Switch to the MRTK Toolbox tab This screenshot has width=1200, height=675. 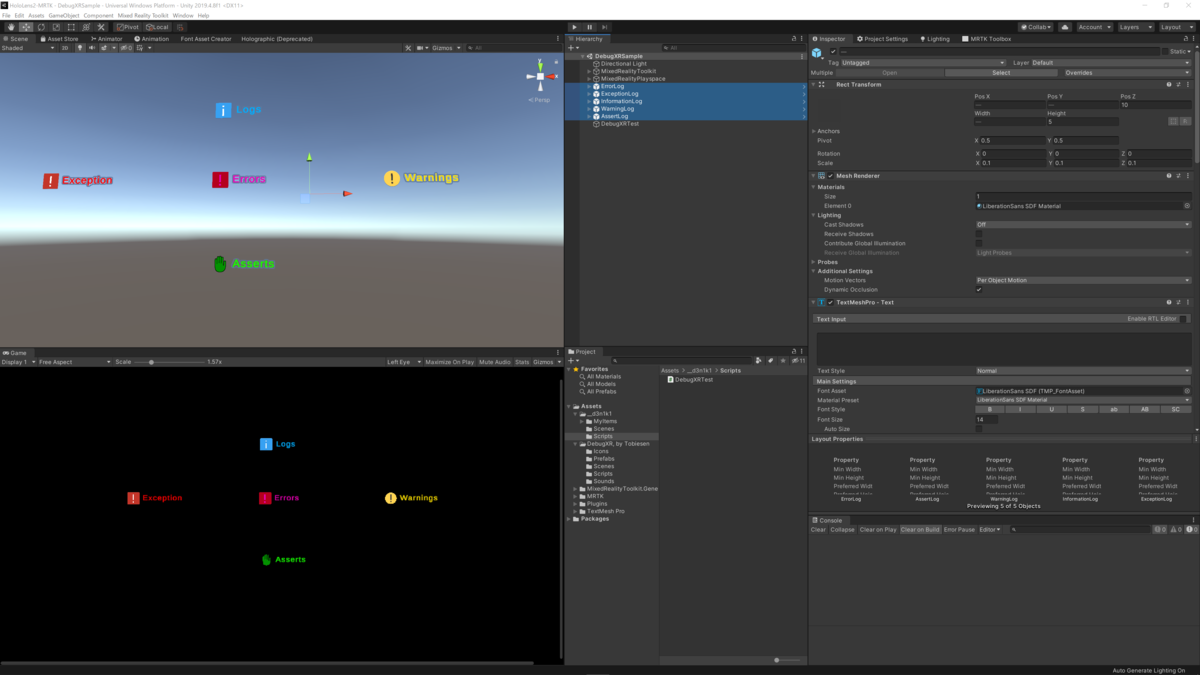(x=987, y=39)
